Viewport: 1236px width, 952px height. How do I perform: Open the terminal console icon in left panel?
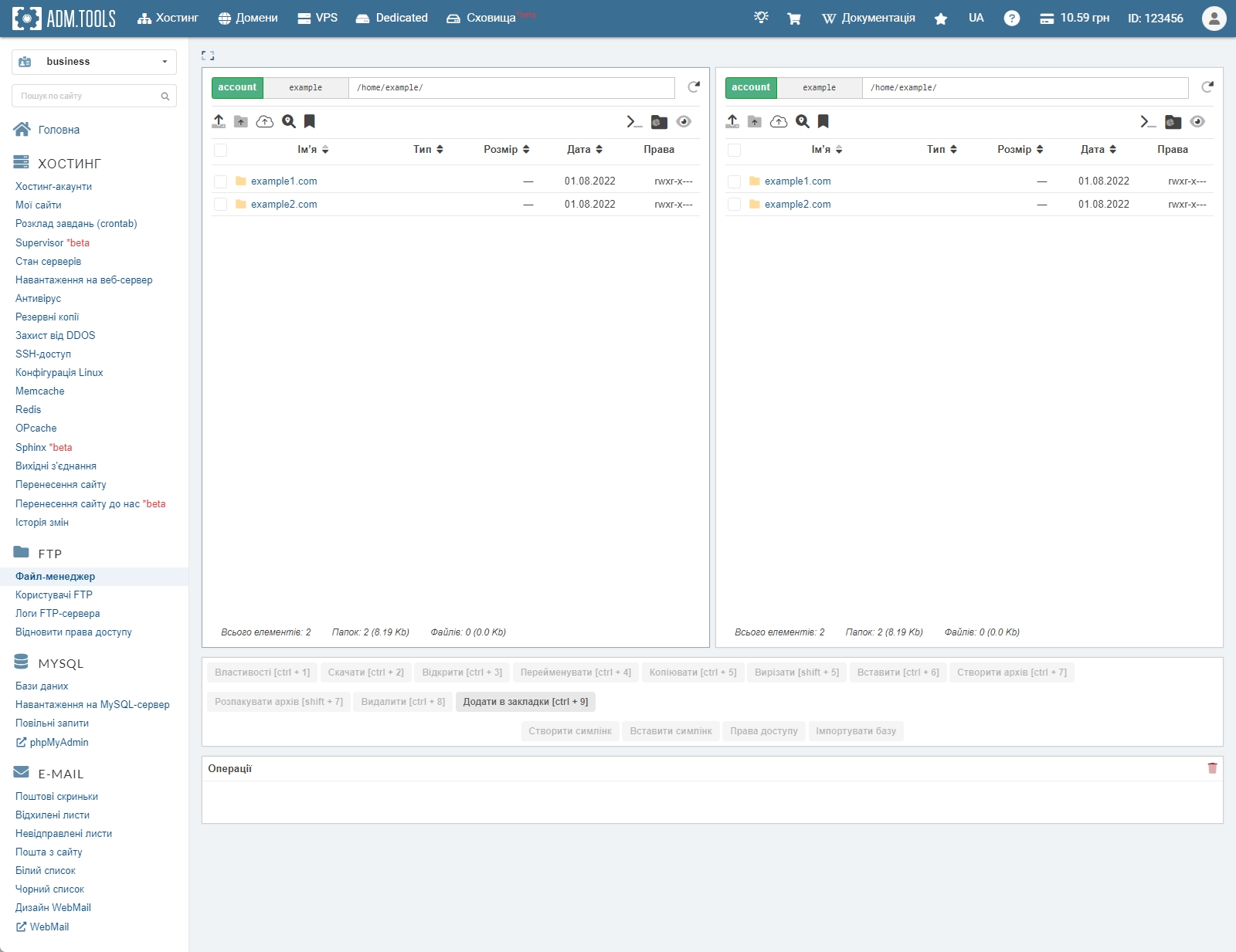(634, 122)
